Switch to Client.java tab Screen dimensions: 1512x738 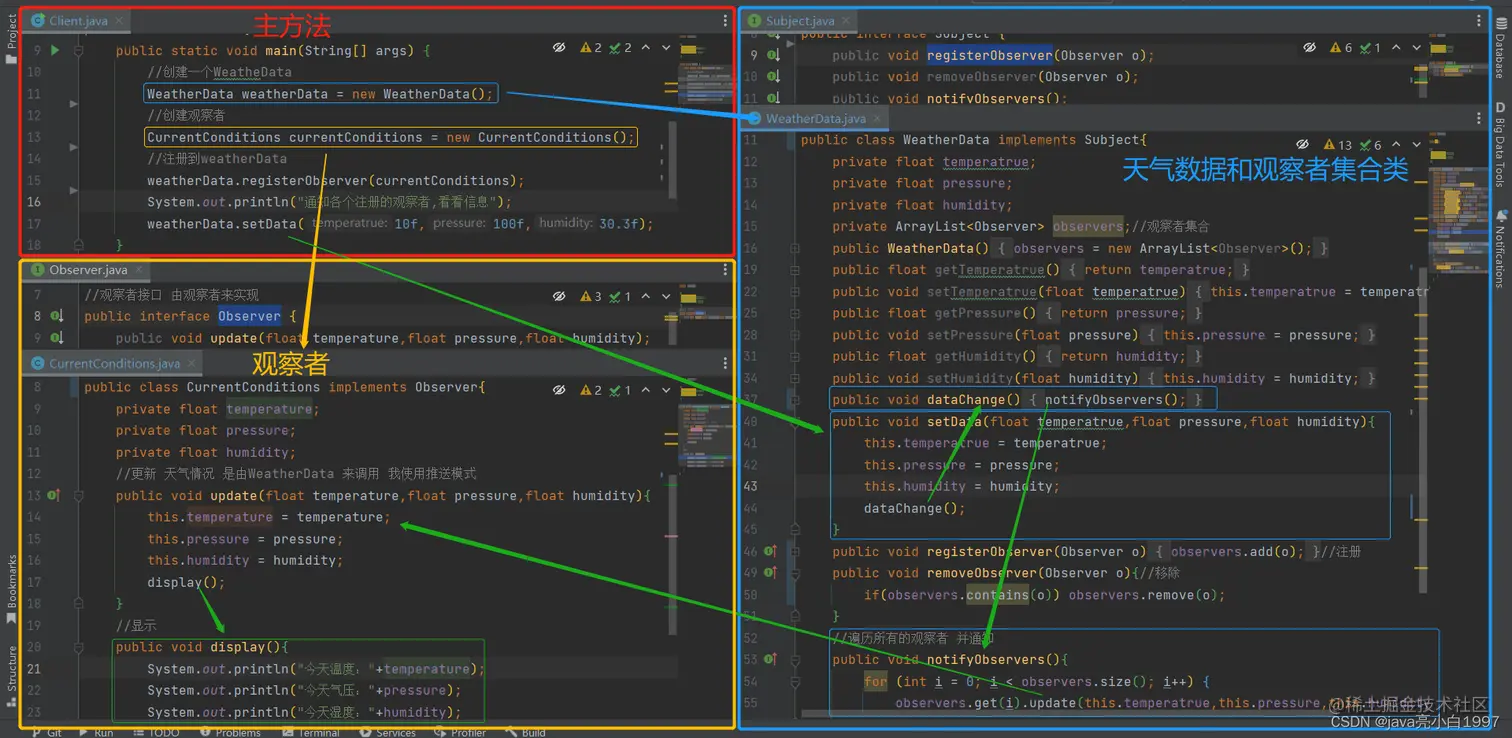click(77, 20)
